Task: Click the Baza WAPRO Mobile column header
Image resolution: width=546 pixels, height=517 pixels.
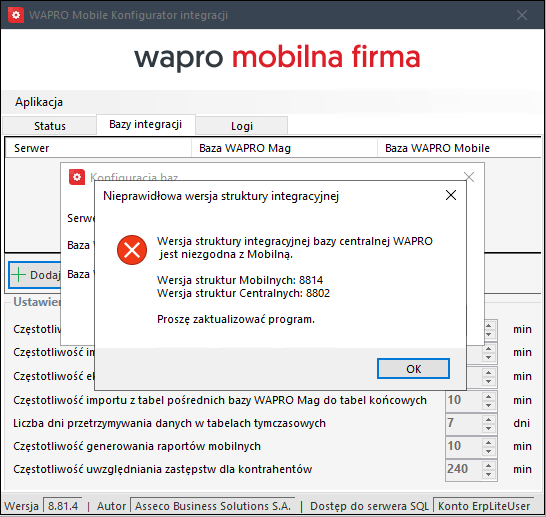Action: [x=459, y=148]
